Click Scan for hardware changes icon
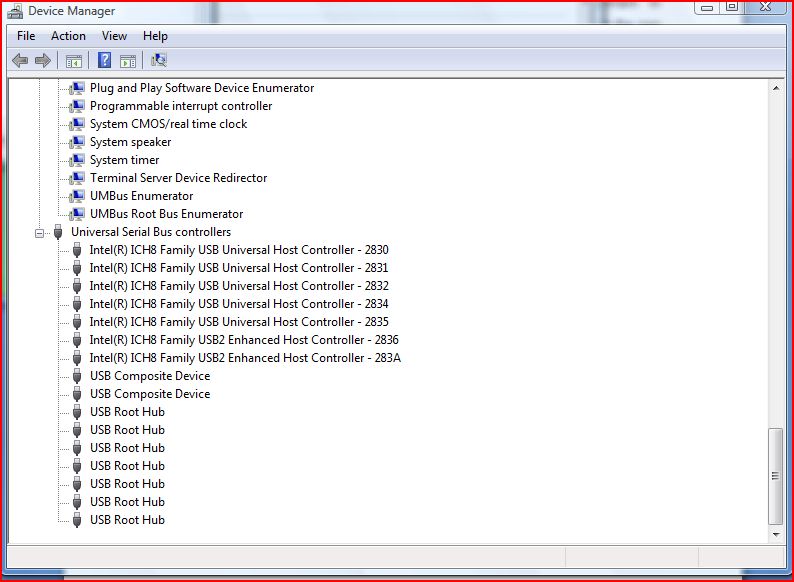 (158, 60)
